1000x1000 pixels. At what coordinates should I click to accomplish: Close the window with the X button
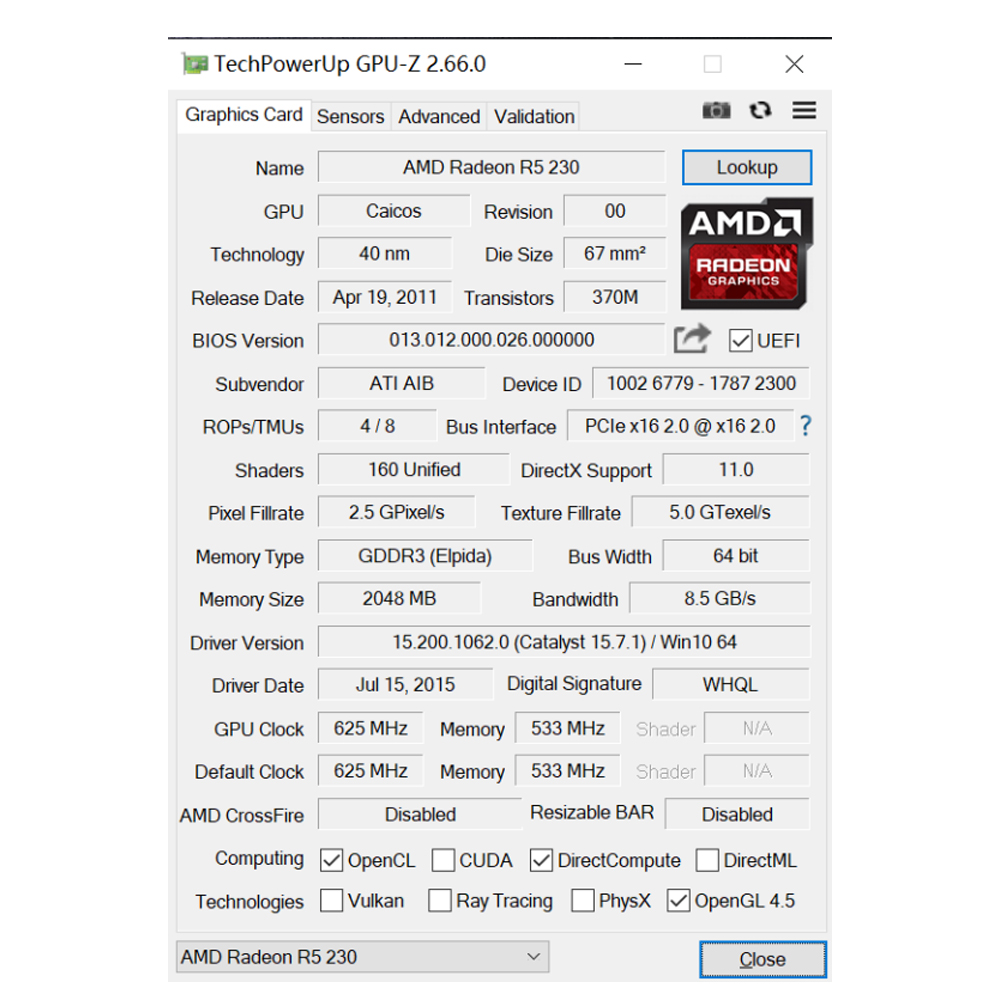click(794, 64)
